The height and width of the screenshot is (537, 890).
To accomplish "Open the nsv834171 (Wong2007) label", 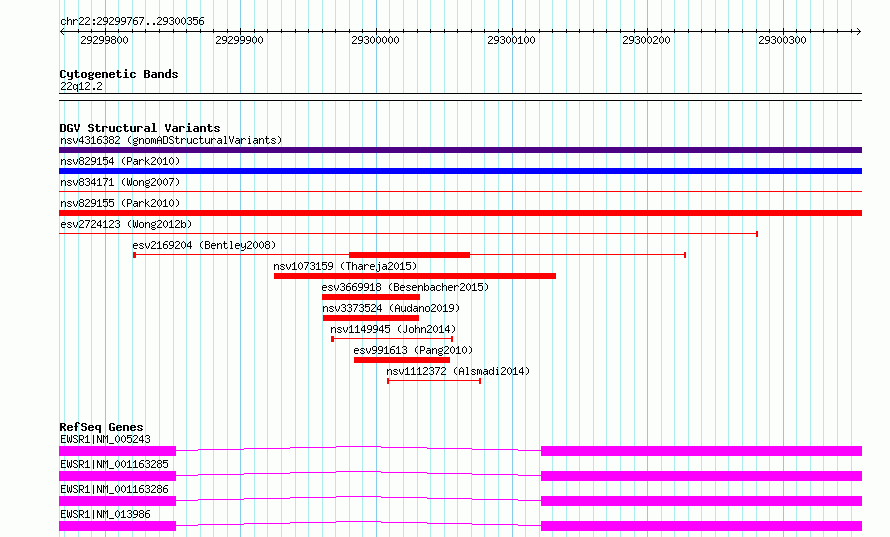I will pos(120,182).
